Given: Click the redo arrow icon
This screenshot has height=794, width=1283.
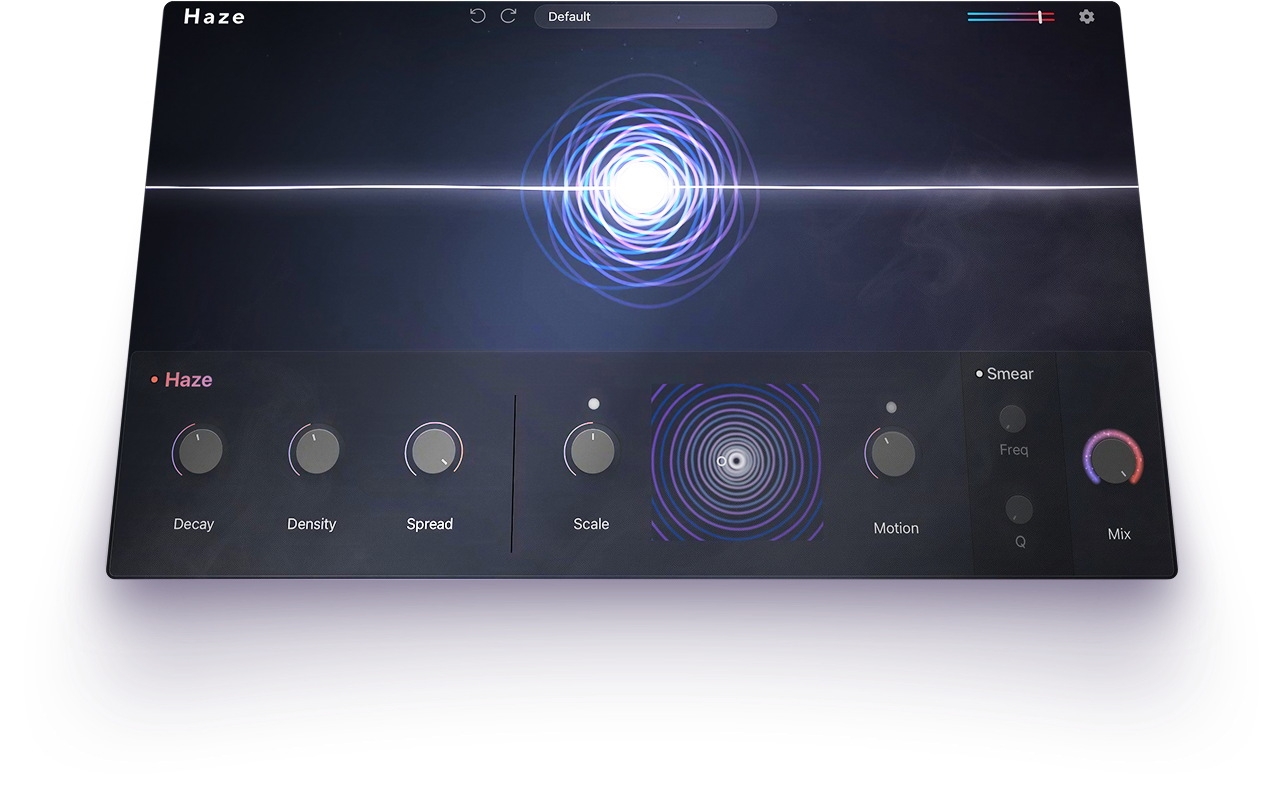Looking at the screenshot, I should [508, 16].
